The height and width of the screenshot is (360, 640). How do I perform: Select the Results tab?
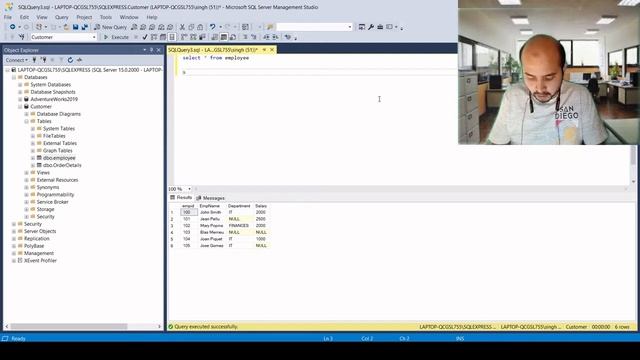pyautogui.click(x=181, y=198)
